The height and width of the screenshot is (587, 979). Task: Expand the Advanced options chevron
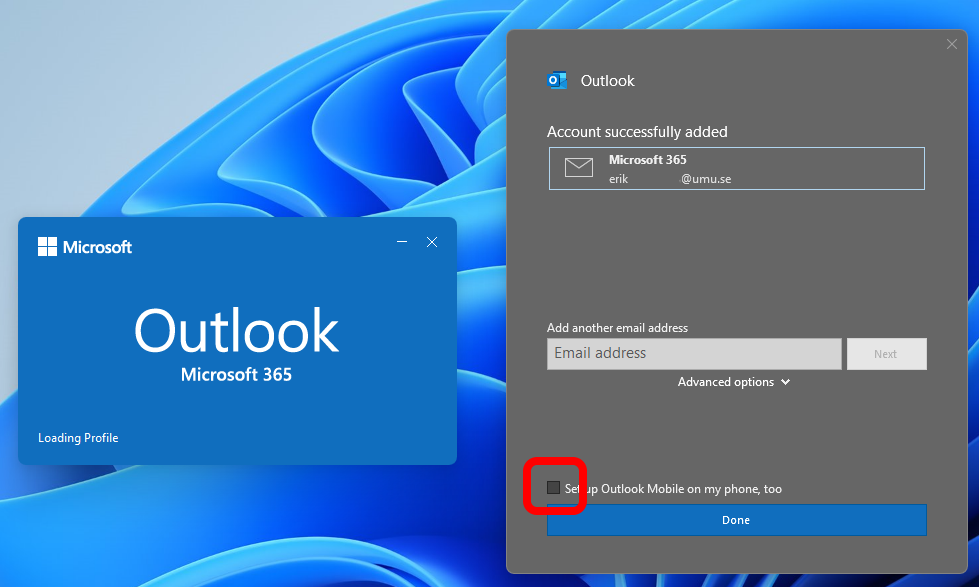click(785, 382)
